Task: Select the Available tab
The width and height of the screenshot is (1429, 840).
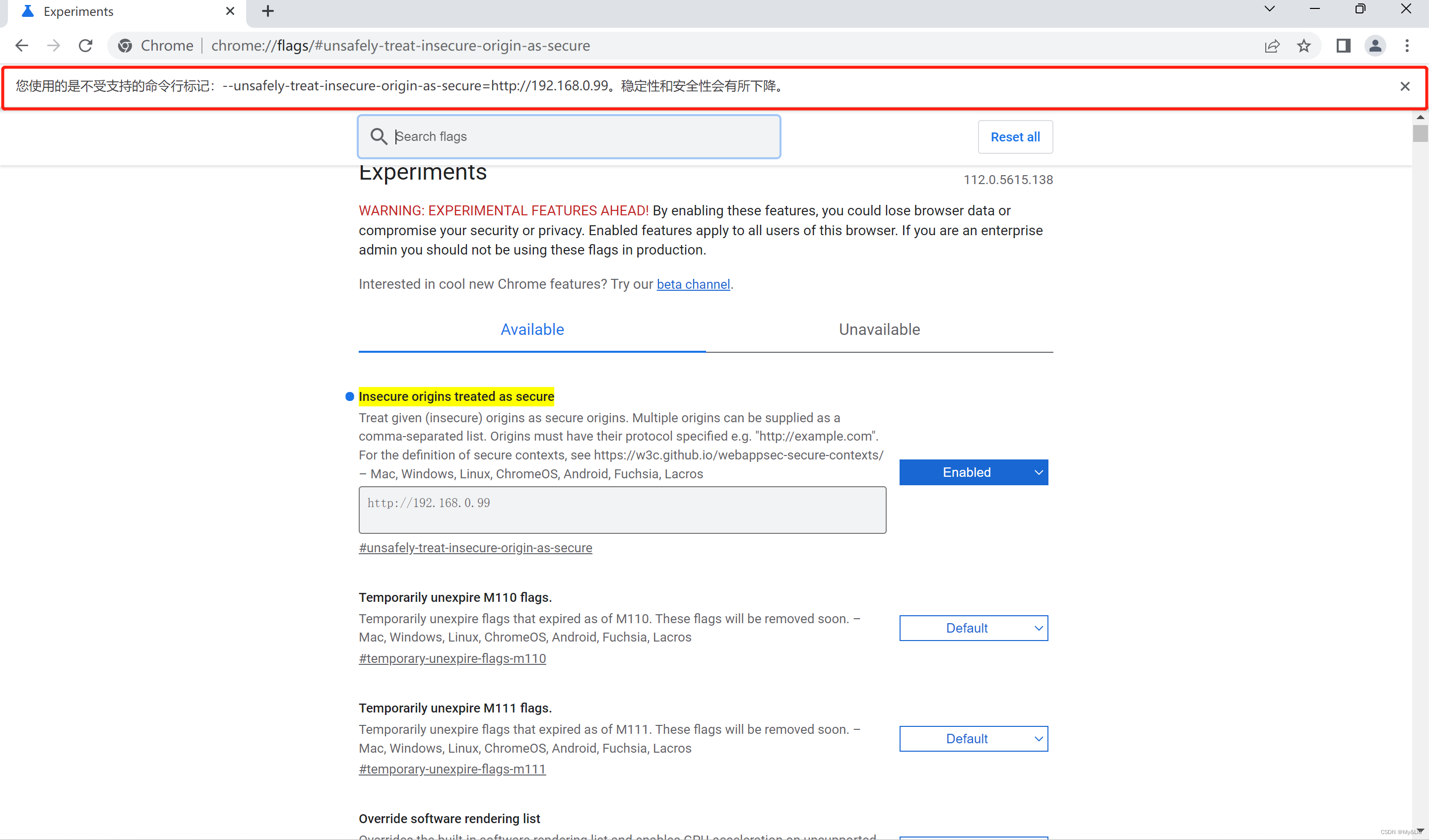Action: (x=532, y=329)
